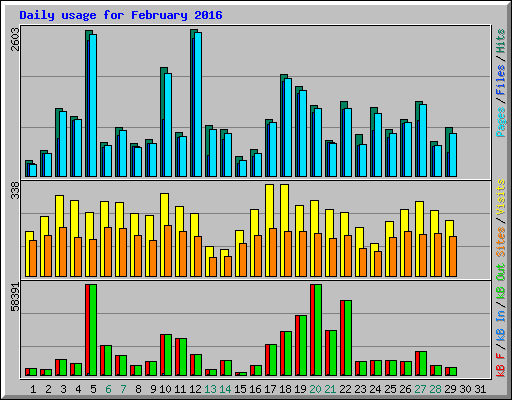This screenshot has width=512, height=400.
Task: Click the green kB Out bar for day 20
Action: [x=318, y=330]
